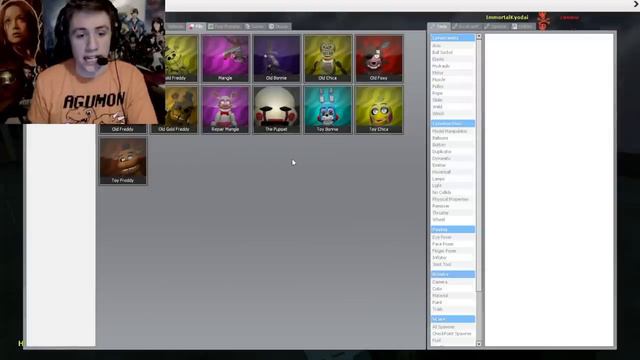Screen dimensions: 640x360
Task: Select the Weld tool
Action: click(x=453, y=107)
